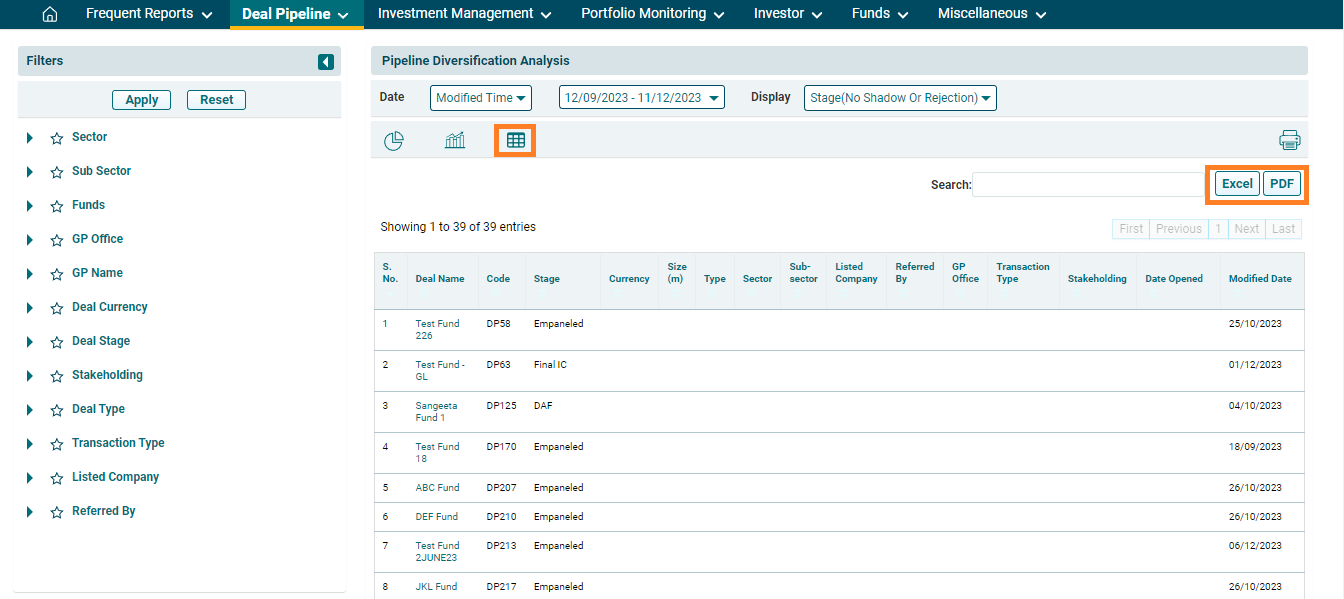
Task: Mark Referred By filter as favorite
Action: click(x=57, y=512)
